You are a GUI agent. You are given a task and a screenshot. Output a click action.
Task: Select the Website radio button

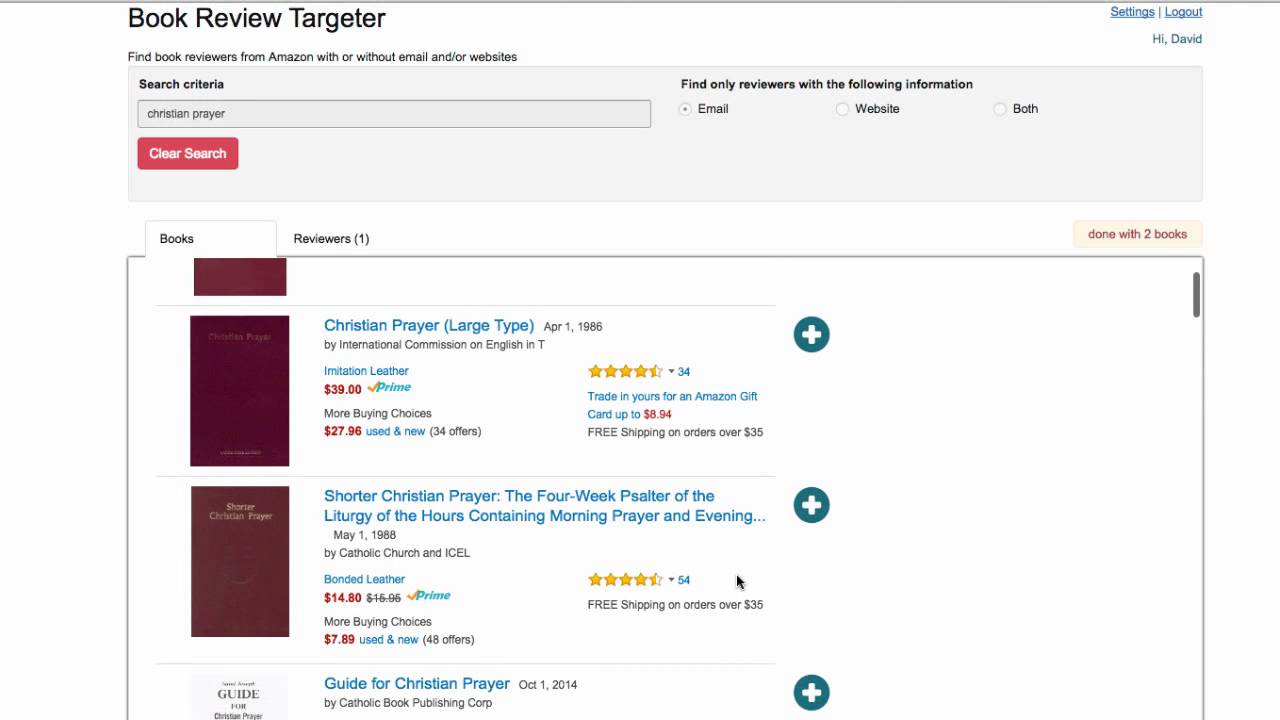[842, 109]
